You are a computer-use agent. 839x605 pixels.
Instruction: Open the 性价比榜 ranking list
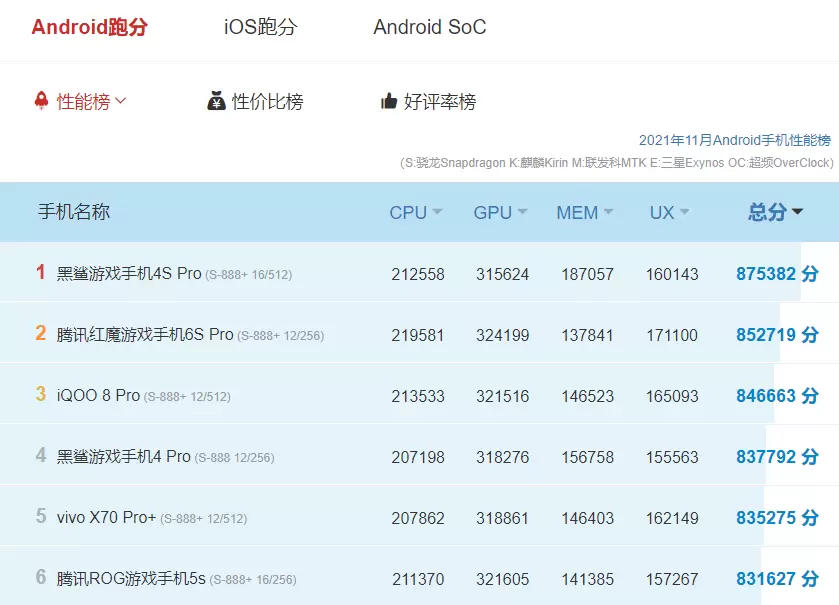point(267,101)
